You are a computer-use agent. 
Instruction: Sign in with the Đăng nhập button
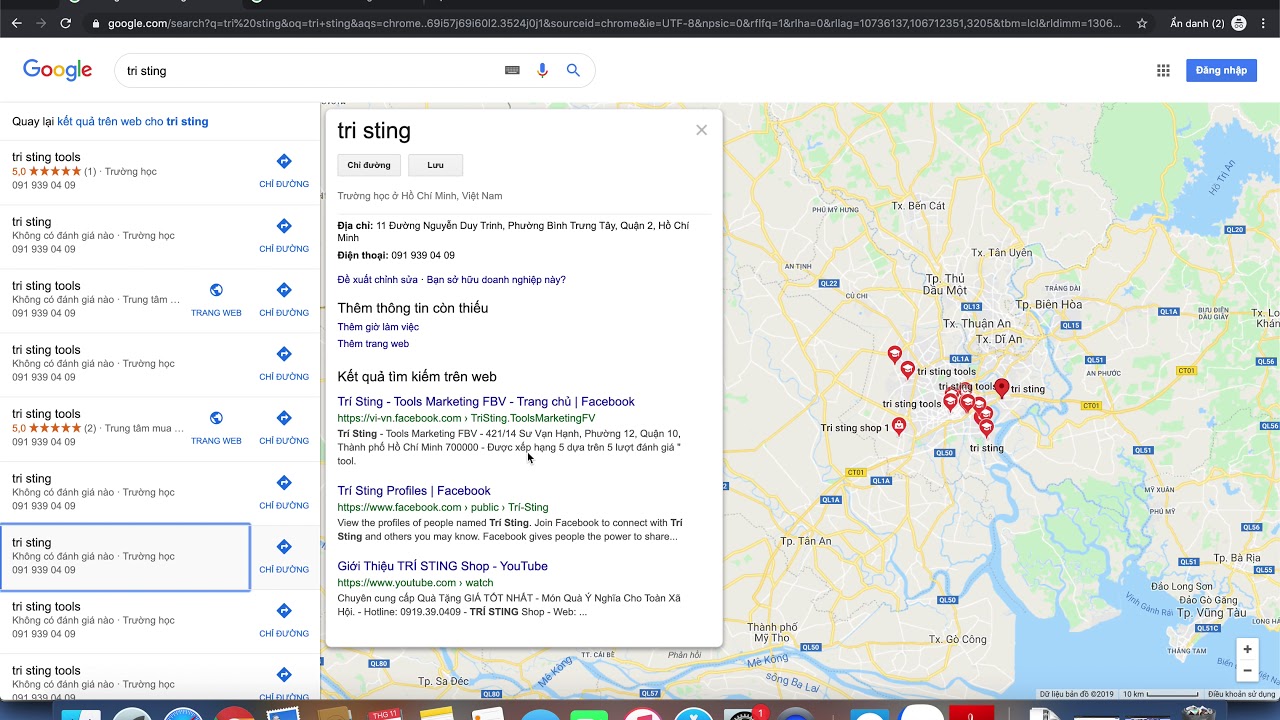(x=1221, y=70)
